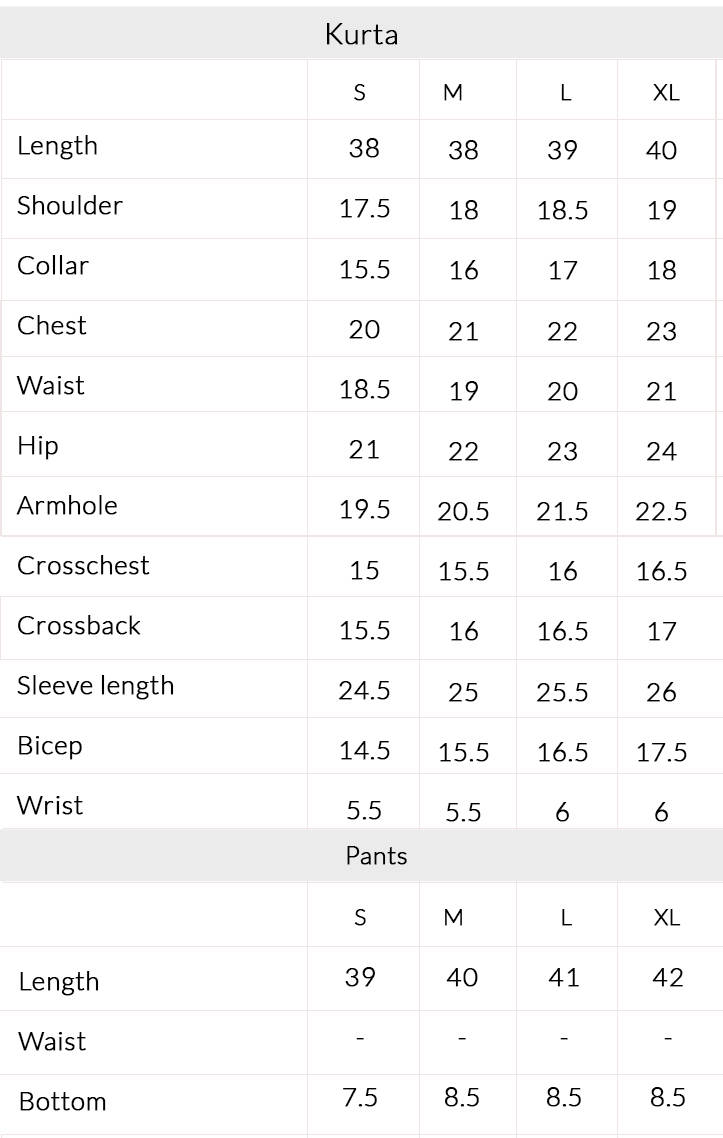Click the Pants section header
723x1138 pixels.
(376, 856)
